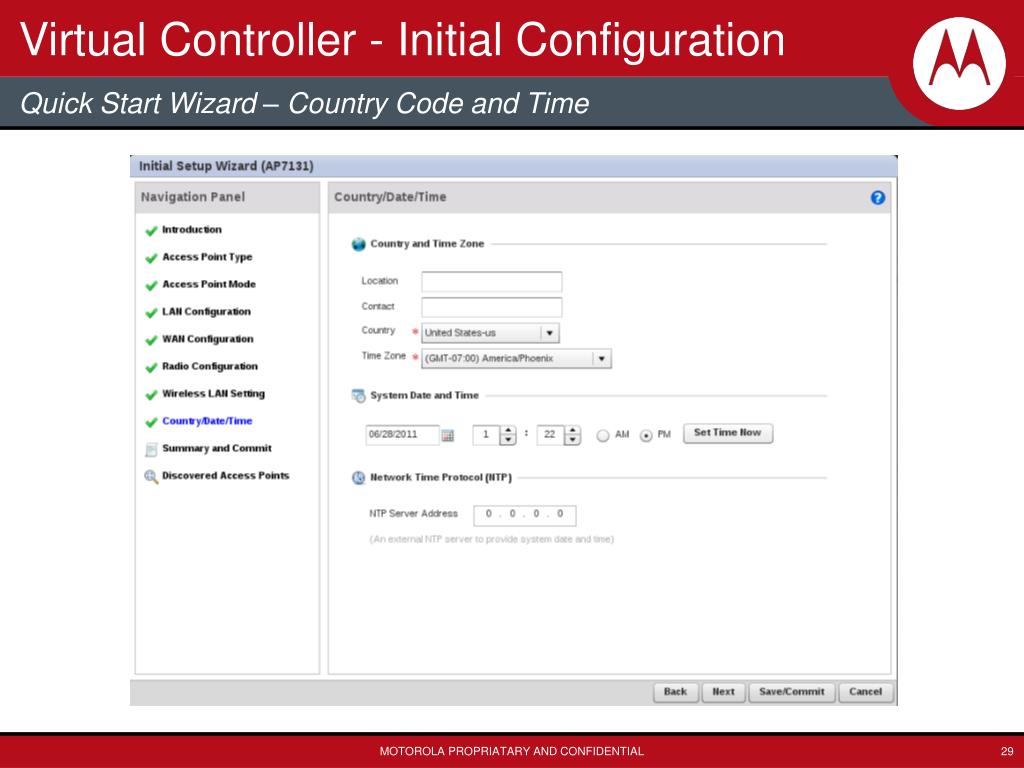Click the hour field showing 1

487,435
